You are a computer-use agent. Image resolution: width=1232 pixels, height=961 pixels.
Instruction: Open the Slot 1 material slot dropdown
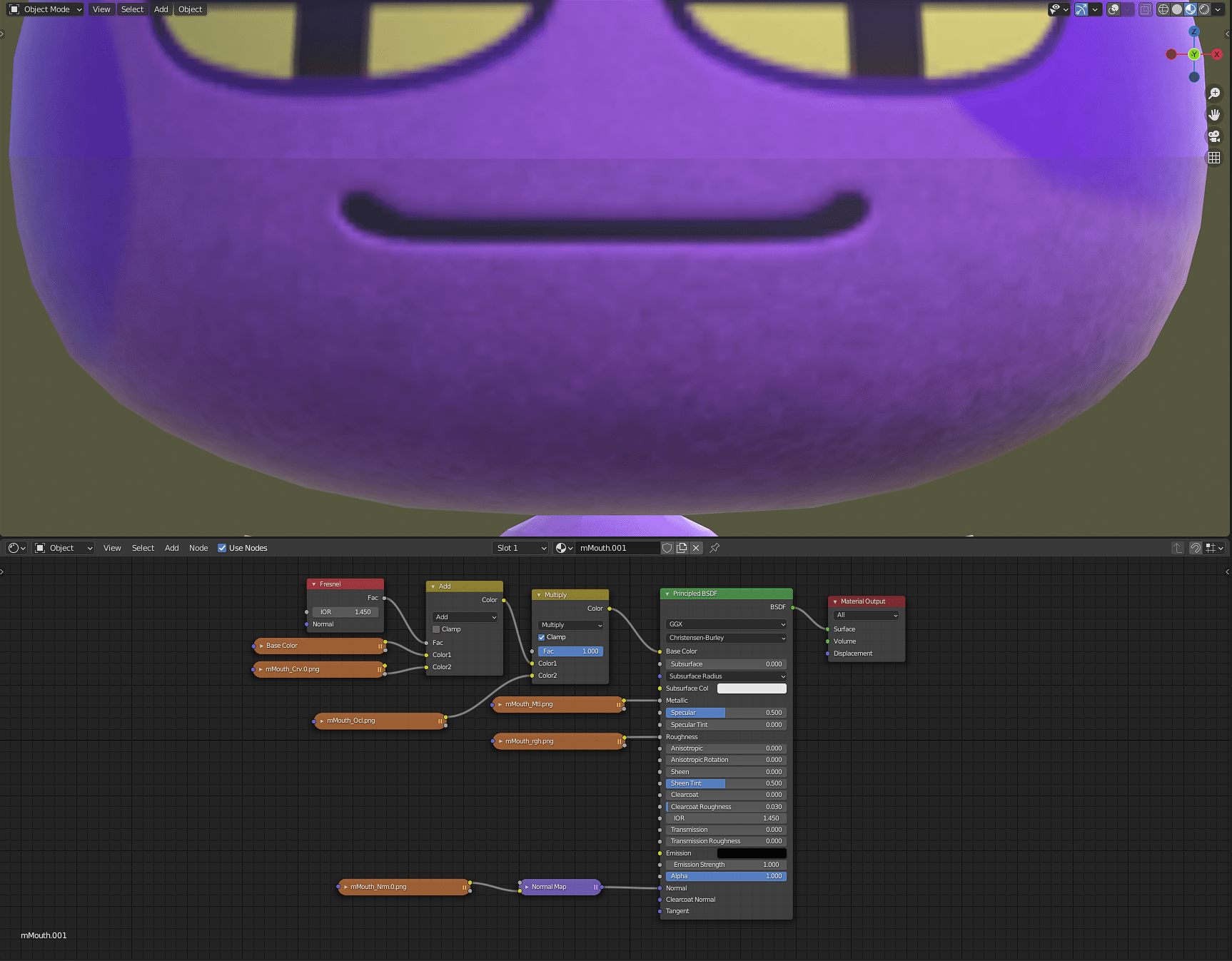pyautogui.click(x=520, y=548)
